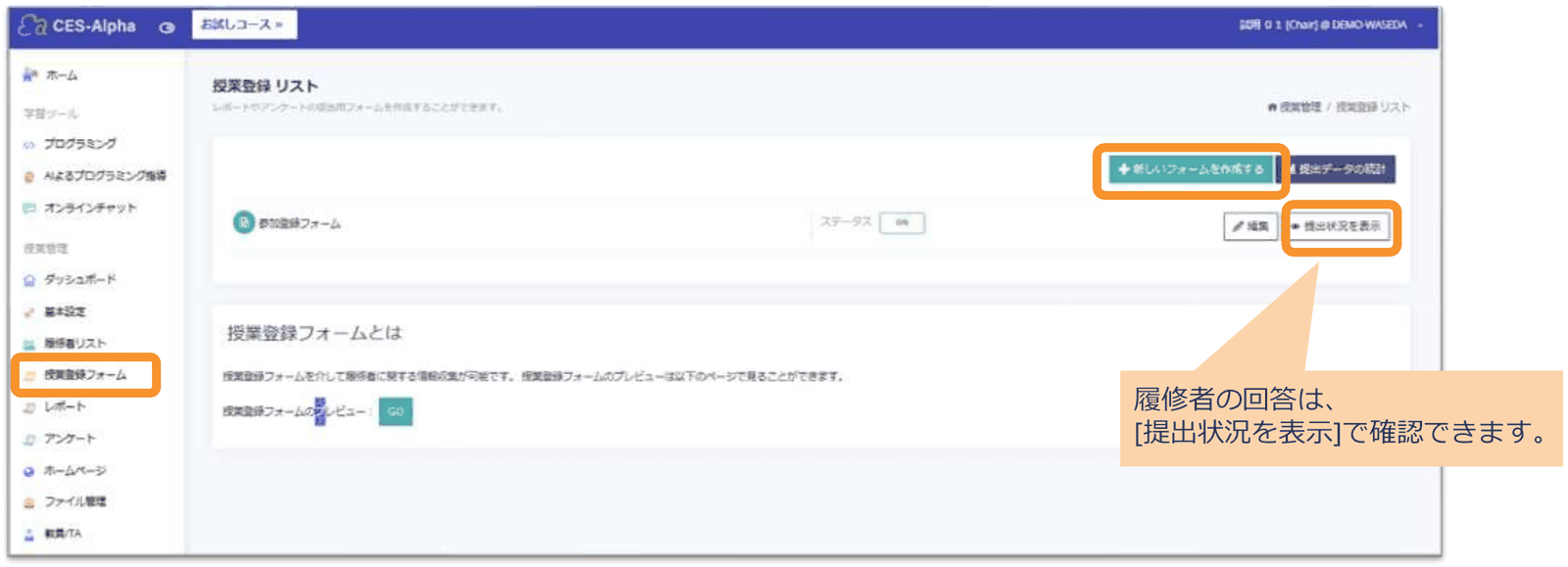Click the 授業登録 リスト breadcrumb text
Viewport: 1568px width, 567px height.
pyautogui.click(x=1373, y=108)
